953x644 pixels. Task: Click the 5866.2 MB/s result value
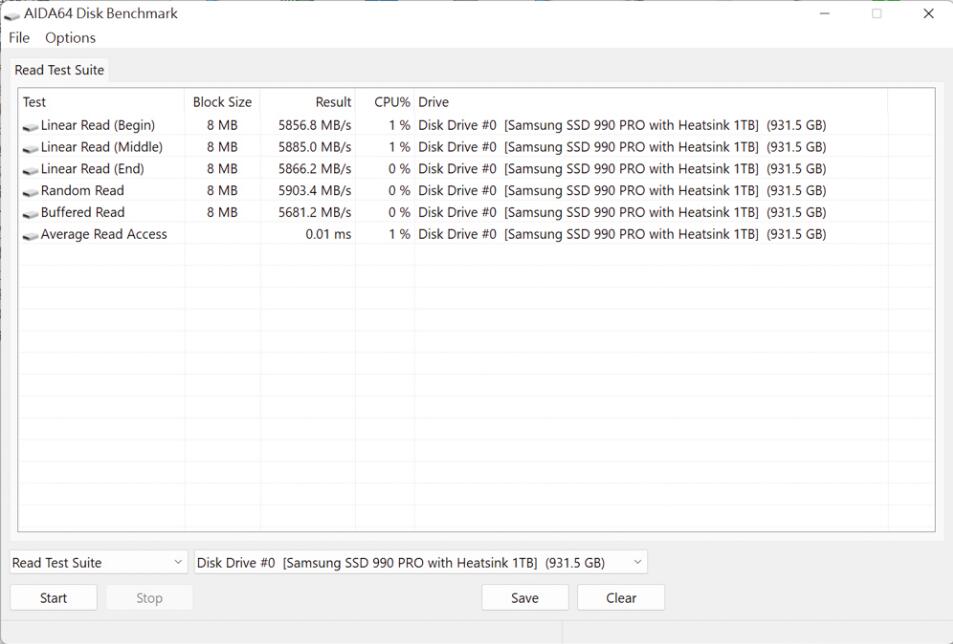coord(315,169)
